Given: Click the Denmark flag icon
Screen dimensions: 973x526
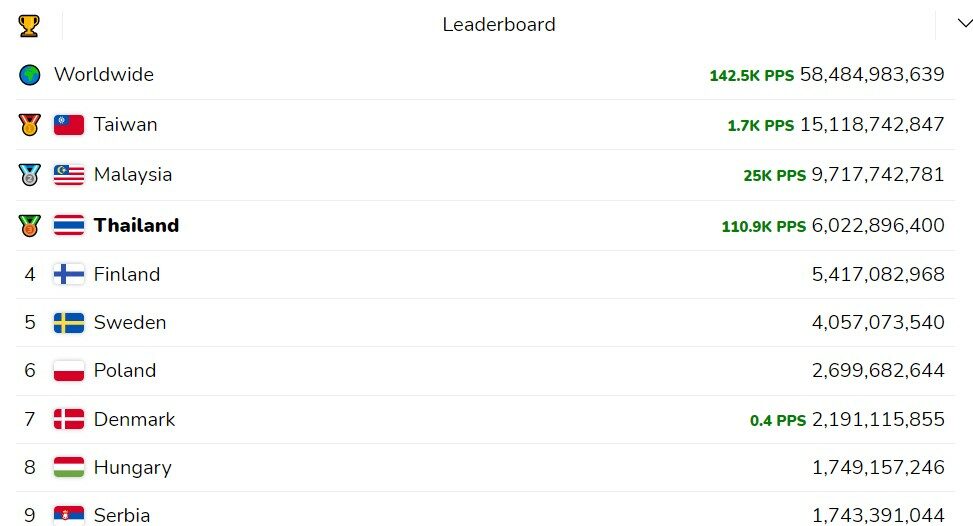Looking at the screenshot, I should [69, 419].
